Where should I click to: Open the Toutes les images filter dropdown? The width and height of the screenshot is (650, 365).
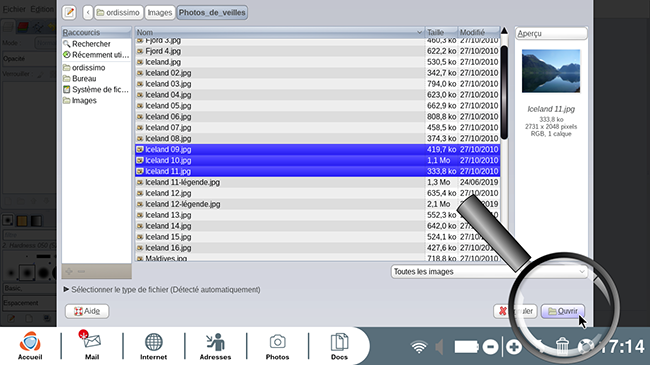click(x=489, y=272)
